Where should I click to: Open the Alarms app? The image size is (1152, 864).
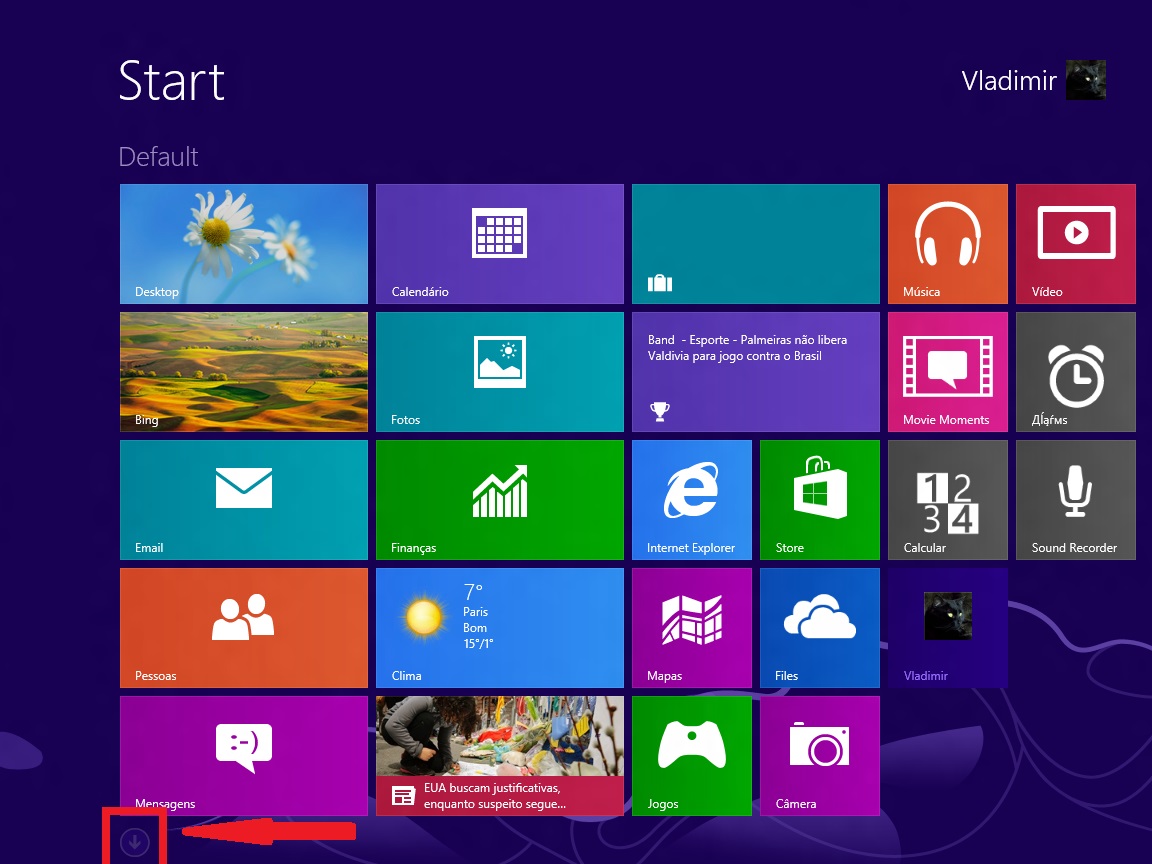(1075, 371)
